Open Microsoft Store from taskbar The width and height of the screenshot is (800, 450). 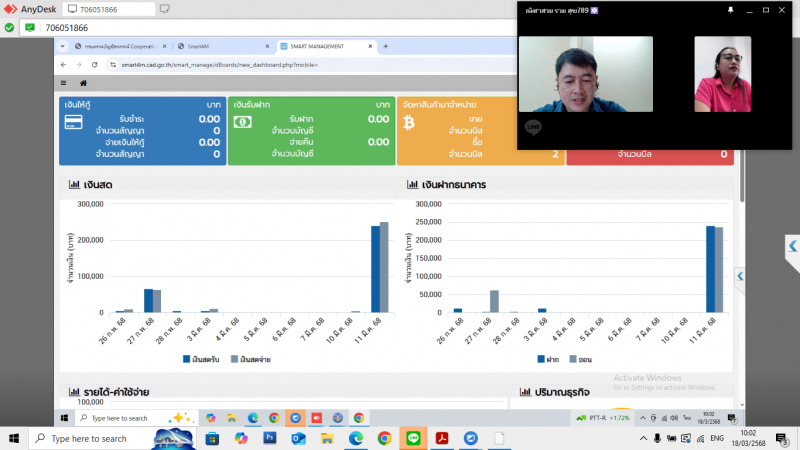[212, 438]
